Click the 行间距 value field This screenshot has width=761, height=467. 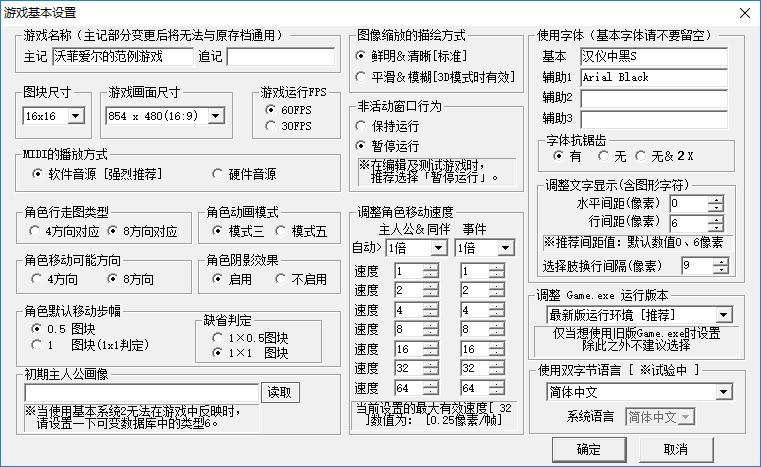click(688, 223)
